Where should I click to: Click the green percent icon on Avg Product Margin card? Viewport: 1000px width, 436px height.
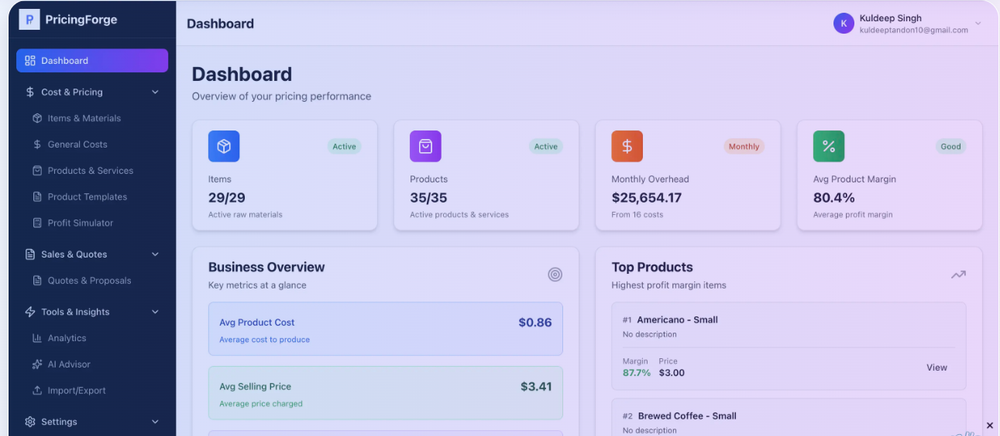(828, 146)
